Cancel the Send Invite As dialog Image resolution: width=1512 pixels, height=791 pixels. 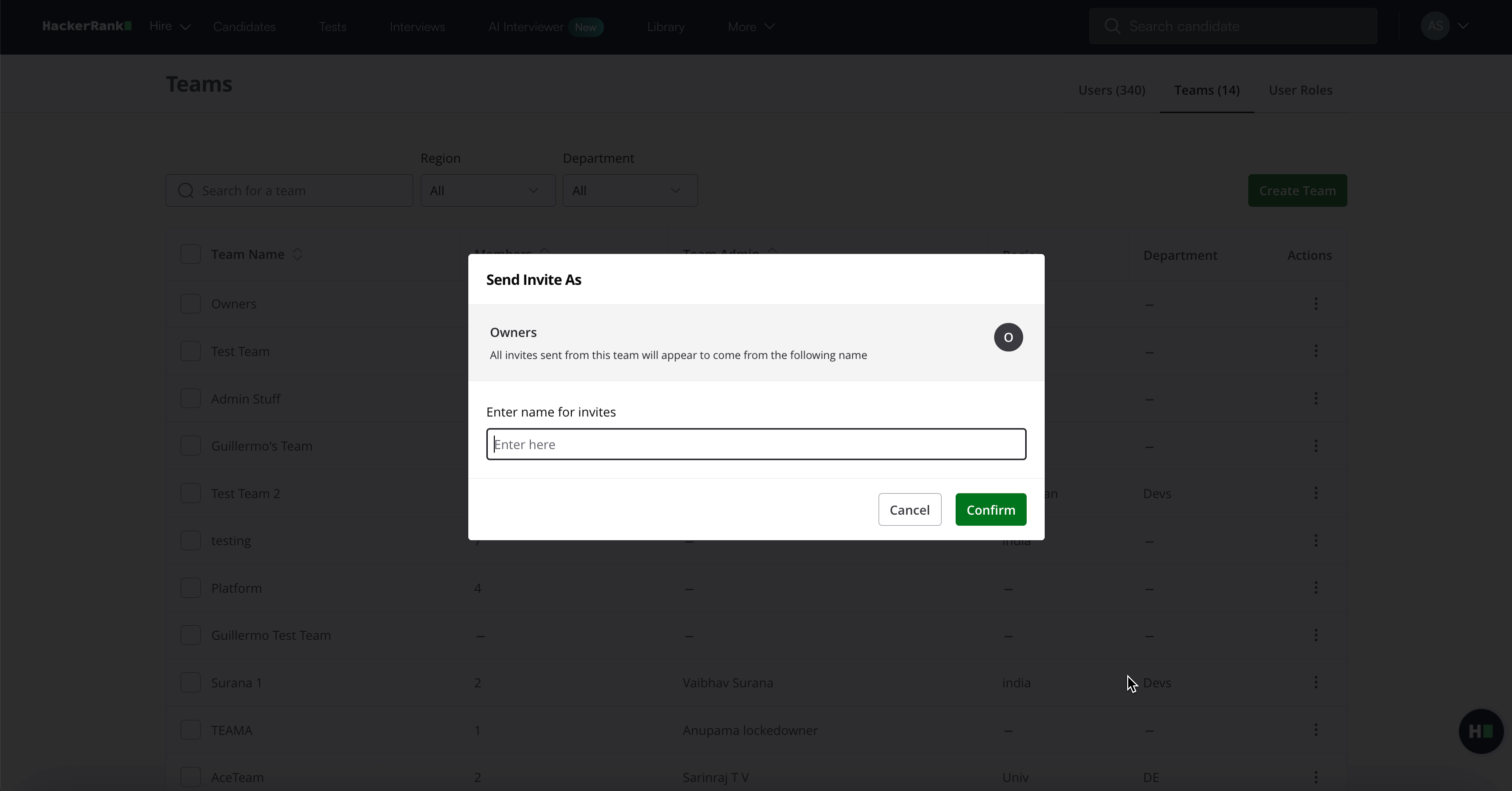(x=909, y=510)
